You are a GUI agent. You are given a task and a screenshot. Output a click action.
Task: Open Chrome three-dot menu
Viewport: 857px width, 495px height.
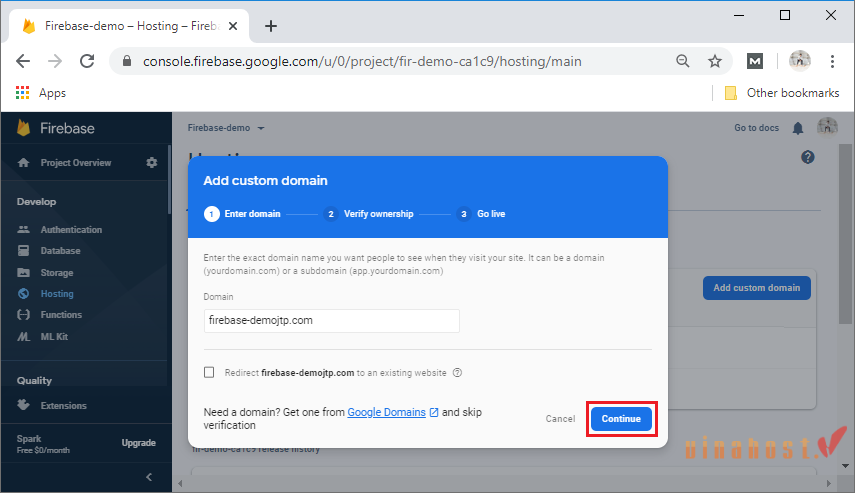point(832,61)
